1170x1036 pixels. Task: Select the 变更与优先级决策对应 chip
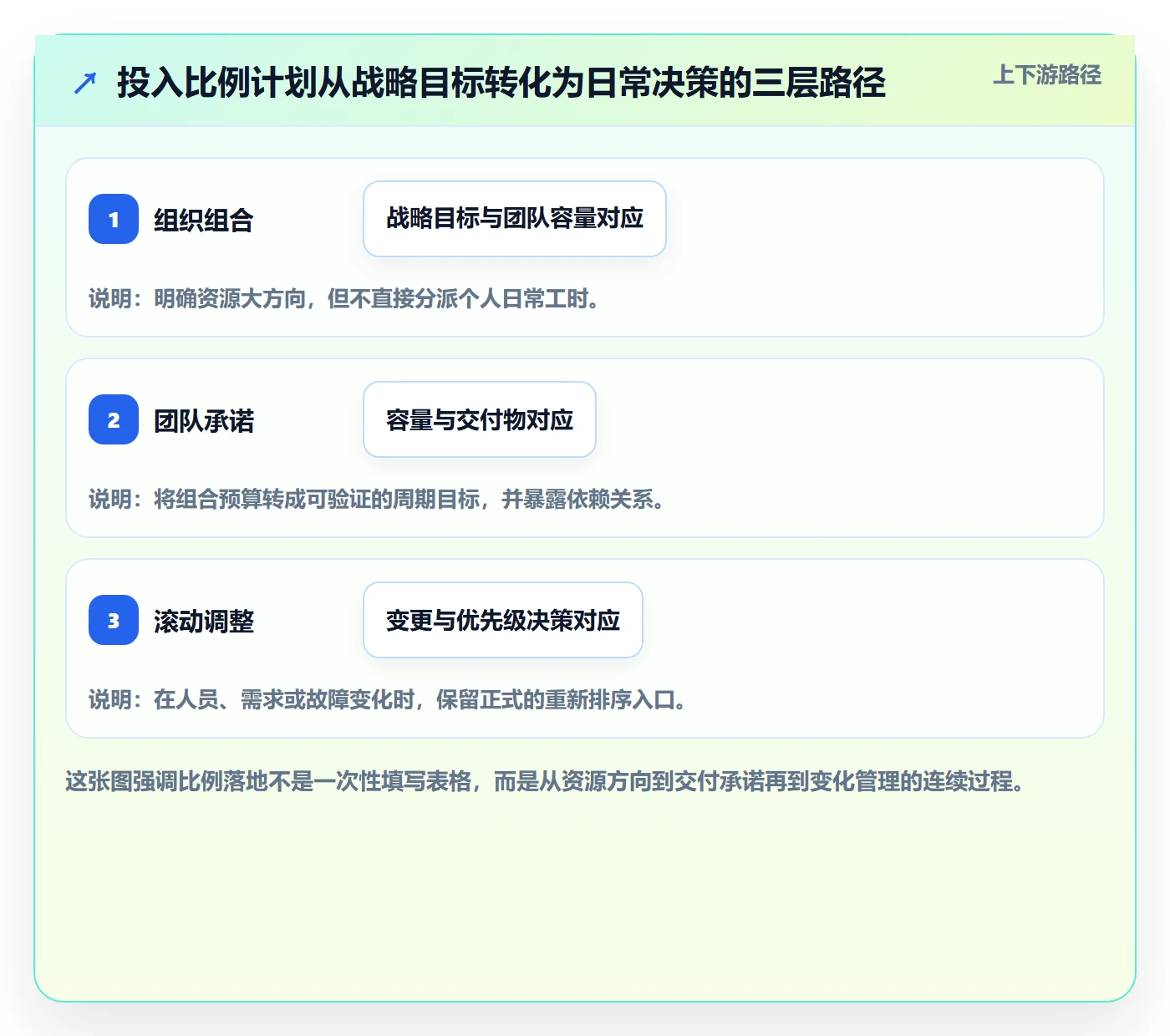503,620
